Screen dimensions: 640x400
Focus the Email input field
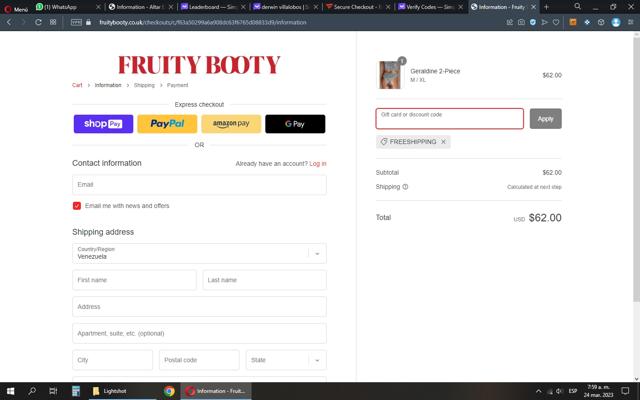[x=199, y=185]
